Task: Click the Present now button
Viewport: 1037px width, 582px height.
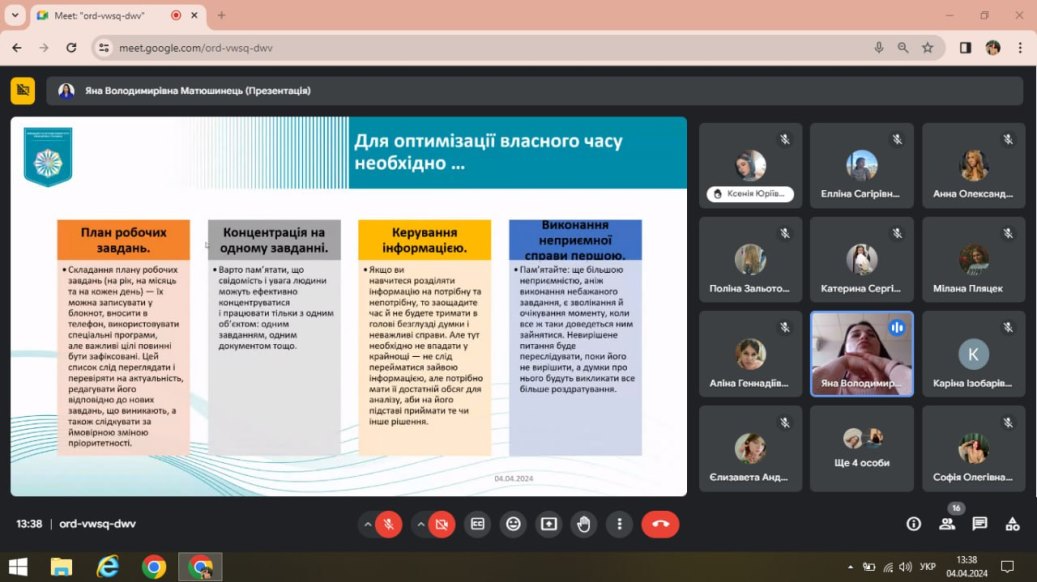Action: 549,524
